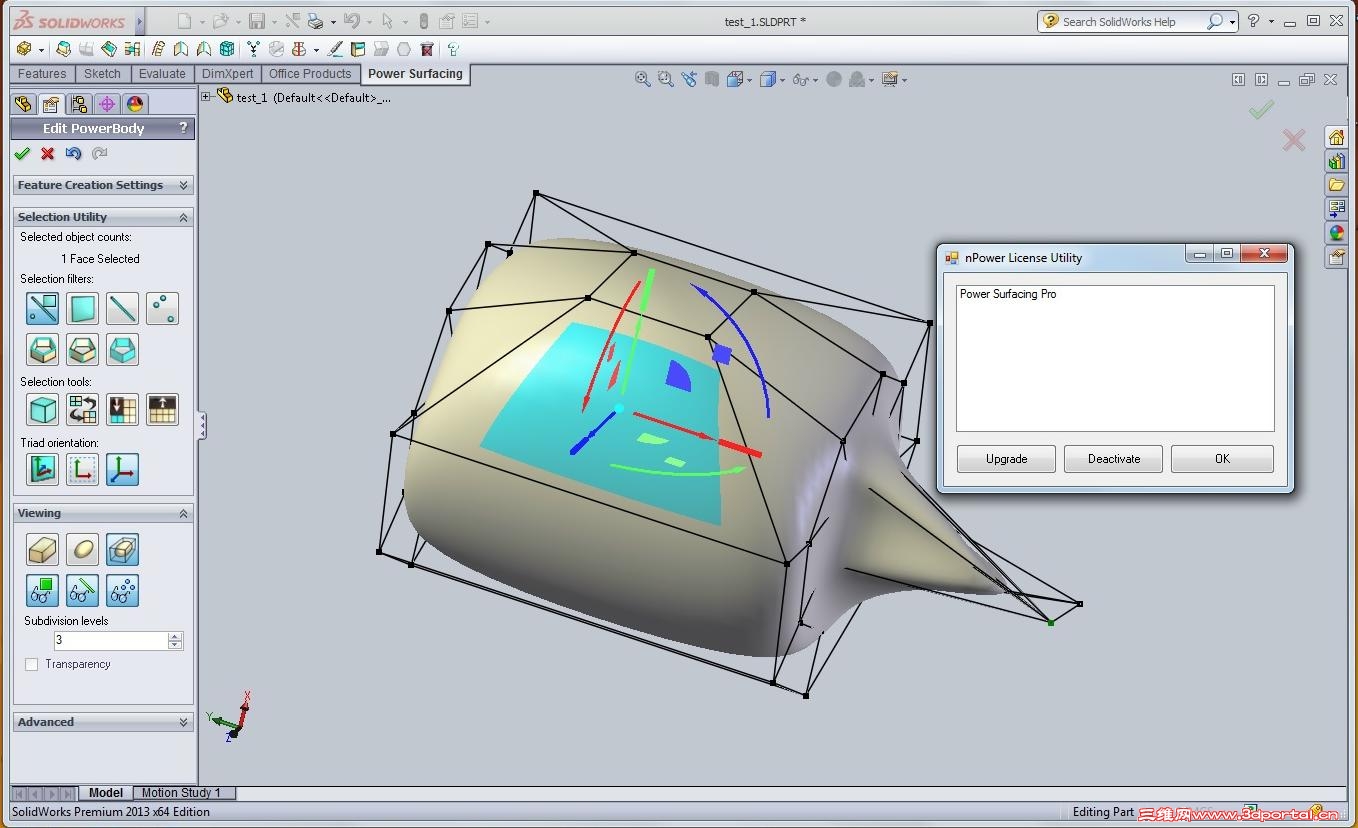Toggle vertex visibility glasses button
1358x828 pixels.
tap(122, 590)
